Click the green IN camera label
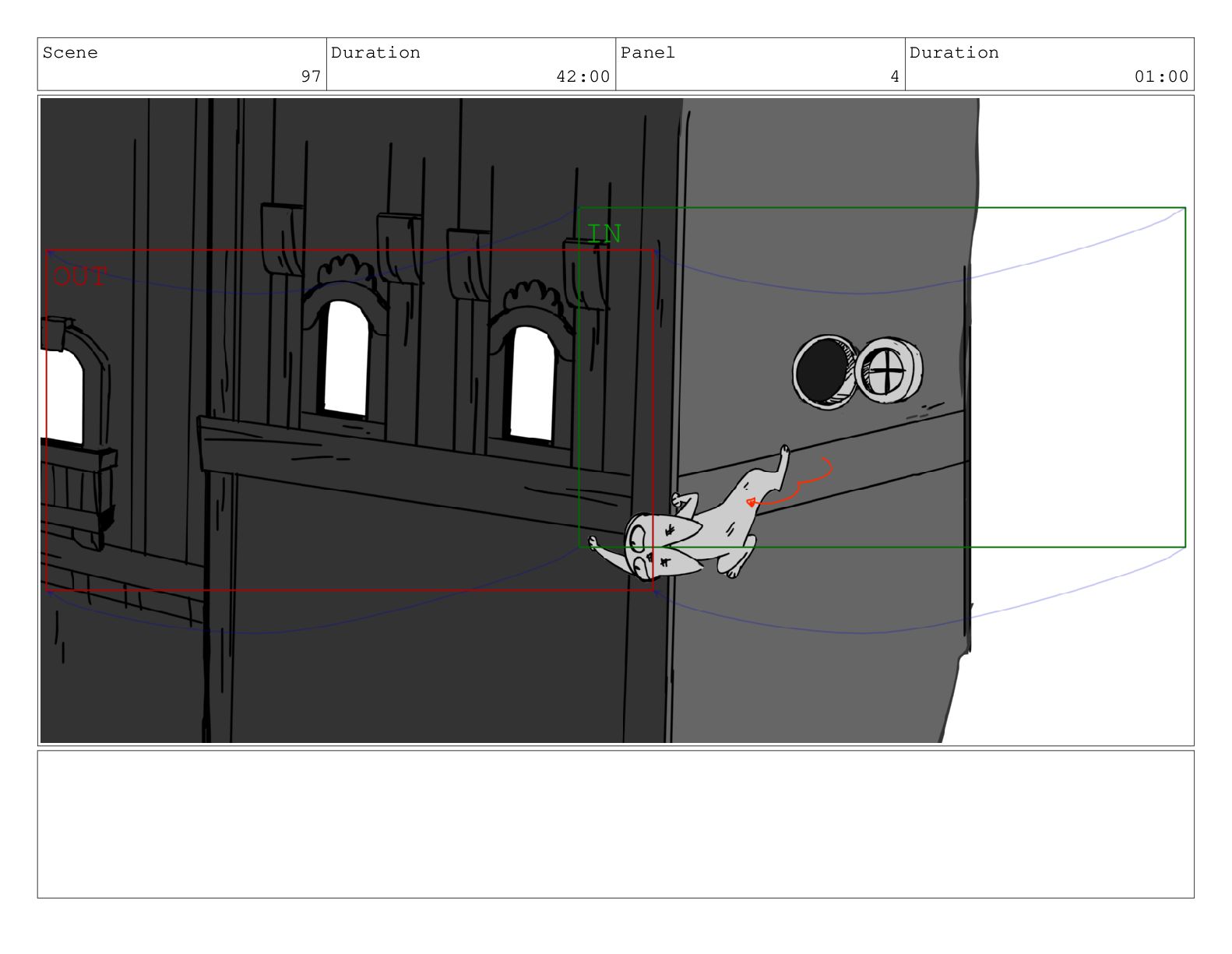The width and height of the screenshot is (1232, 954). pyautogui.click(x=604, y=234)
